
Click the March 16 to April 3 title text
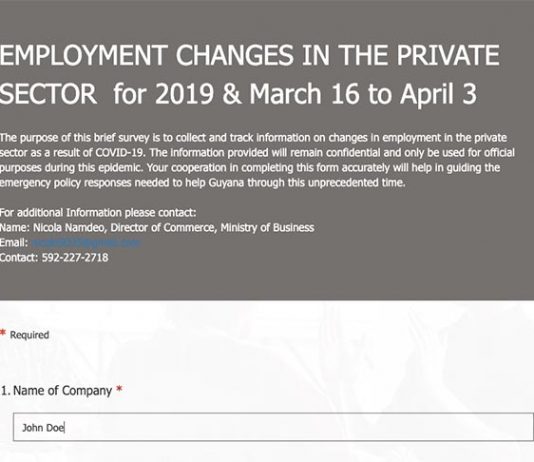(363, 94)
